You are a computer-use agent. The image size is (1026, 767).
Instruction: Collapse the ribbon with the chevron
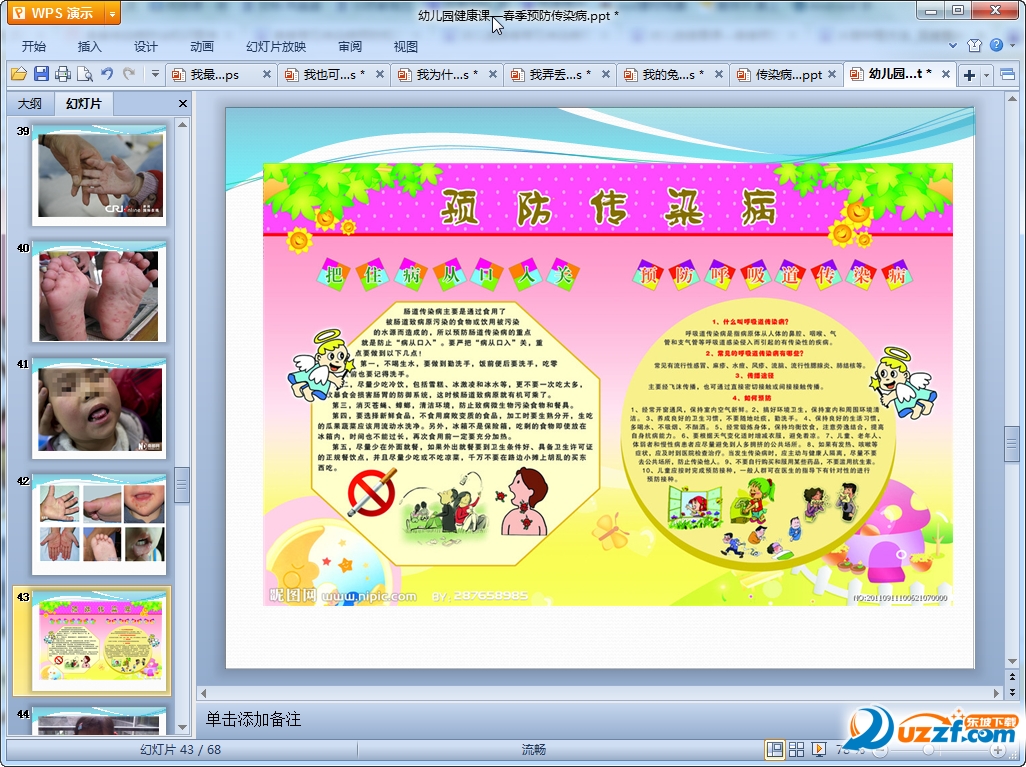click(x=953, y=46)
